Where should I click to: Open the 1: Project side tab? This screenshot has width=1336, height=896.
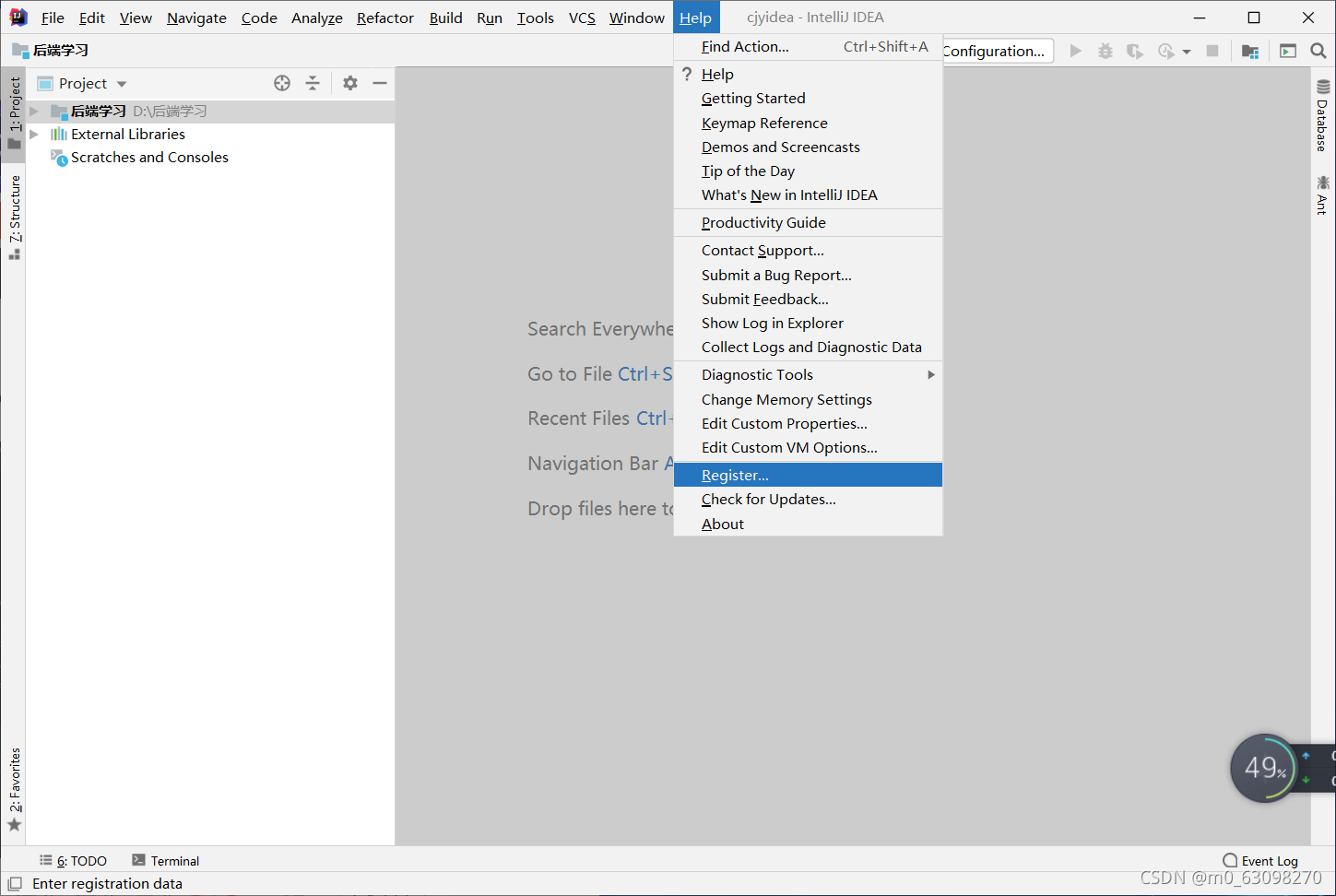pyautogui.click(x=14, y=112)
